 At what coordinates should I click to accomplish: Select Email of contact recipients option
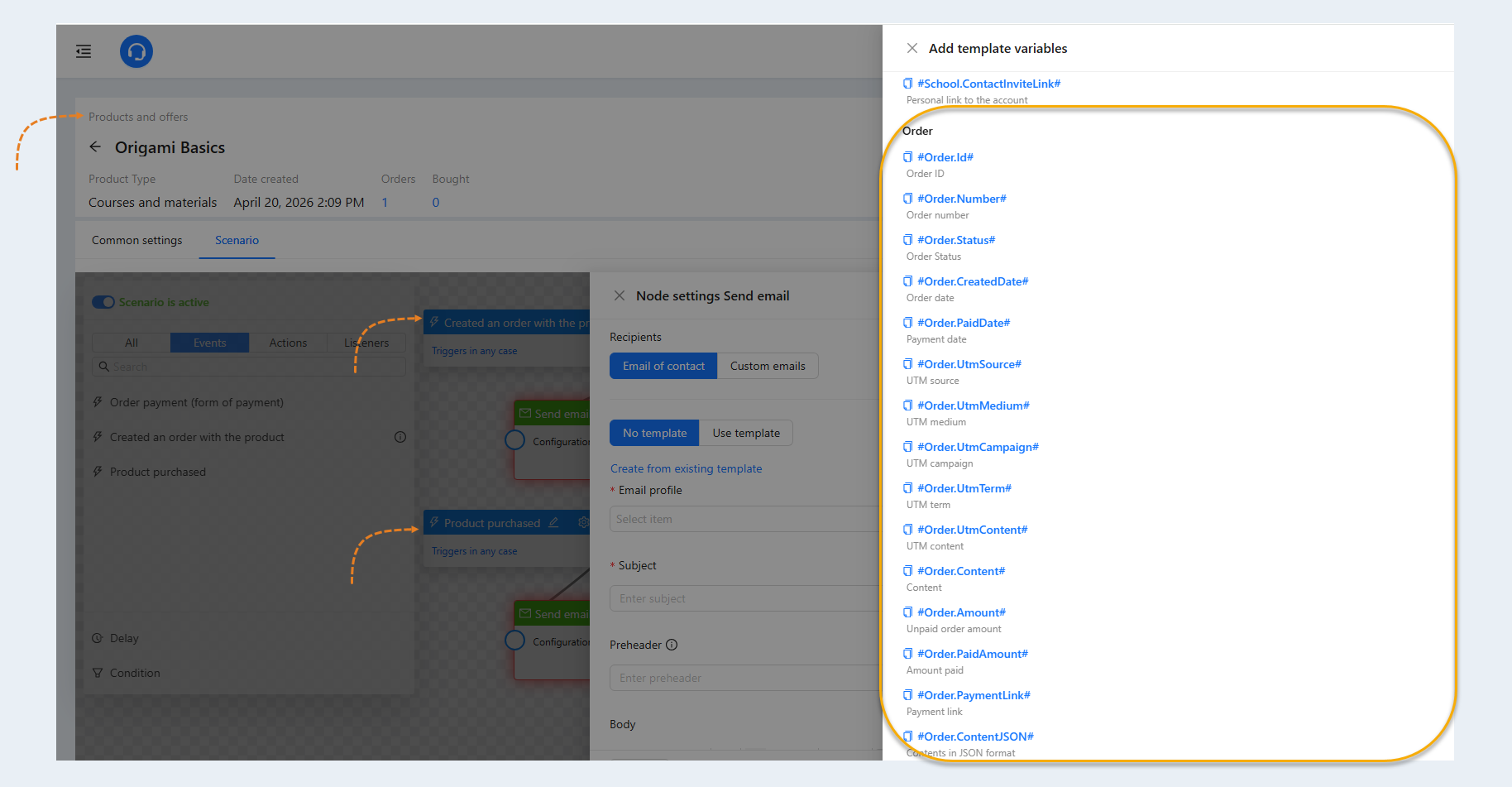(x=663, y=366)
